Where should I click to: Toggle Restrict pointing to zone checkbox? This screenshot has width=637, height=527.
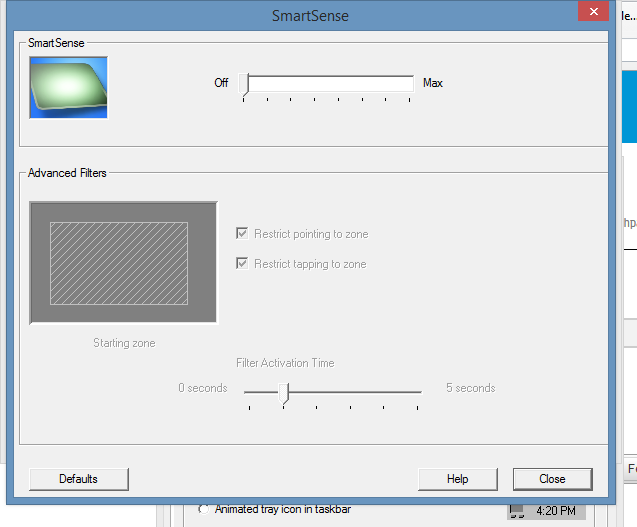tap(242, 234)
